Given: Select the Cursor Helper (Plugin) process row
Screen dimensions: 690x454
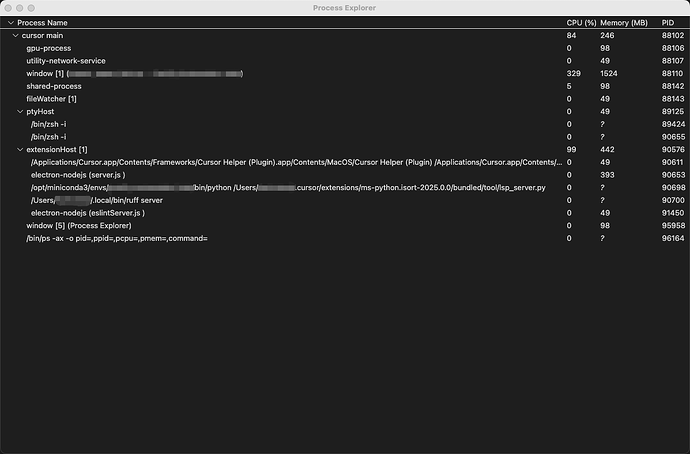Looking at the screenshot, I should 345,162.
